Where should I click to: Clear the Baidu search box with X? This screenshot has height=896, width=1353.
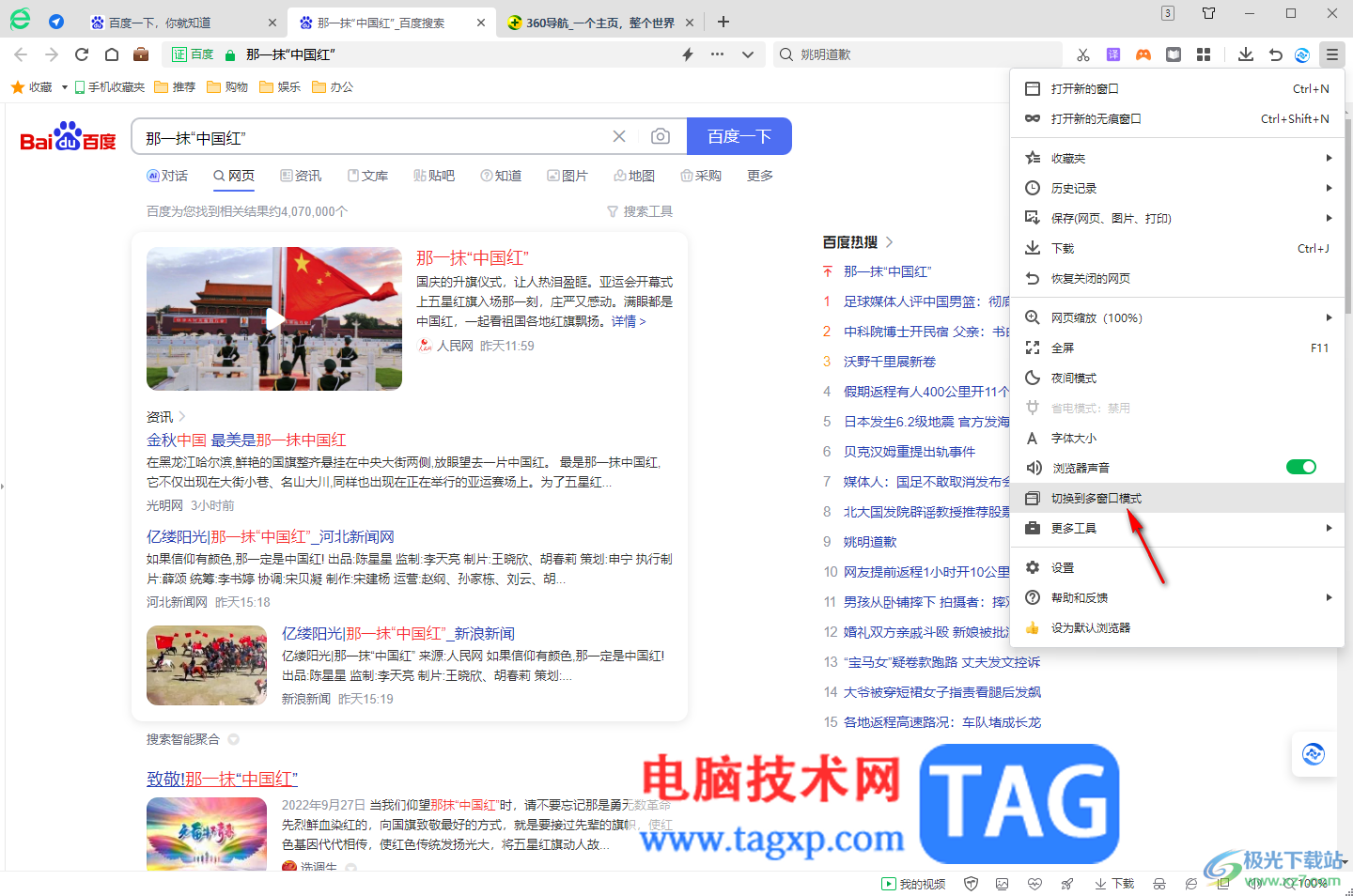pos(619,136)
